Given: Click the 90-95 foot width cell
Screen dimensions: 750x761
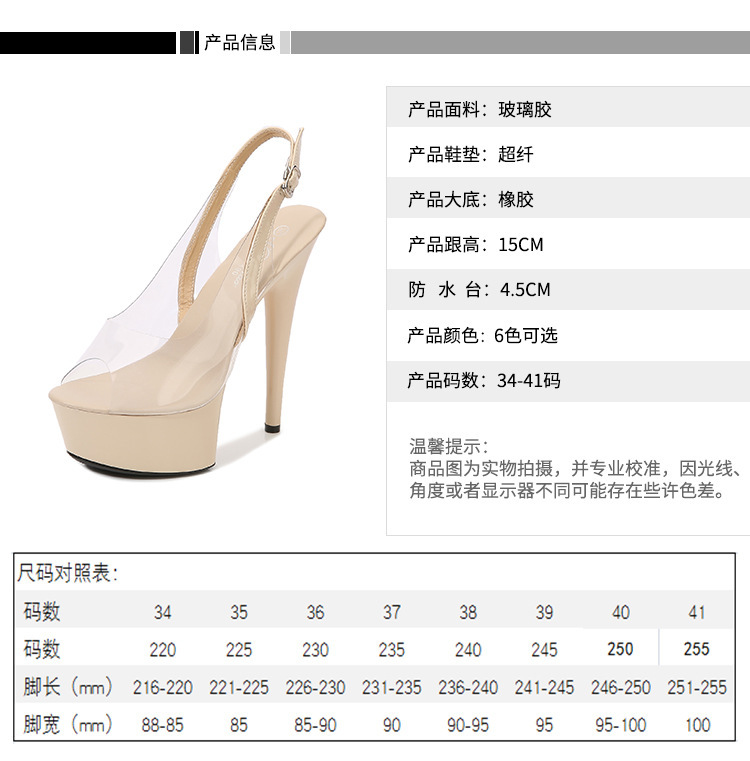Looking at the screenshot, I should tap(468, 725).
